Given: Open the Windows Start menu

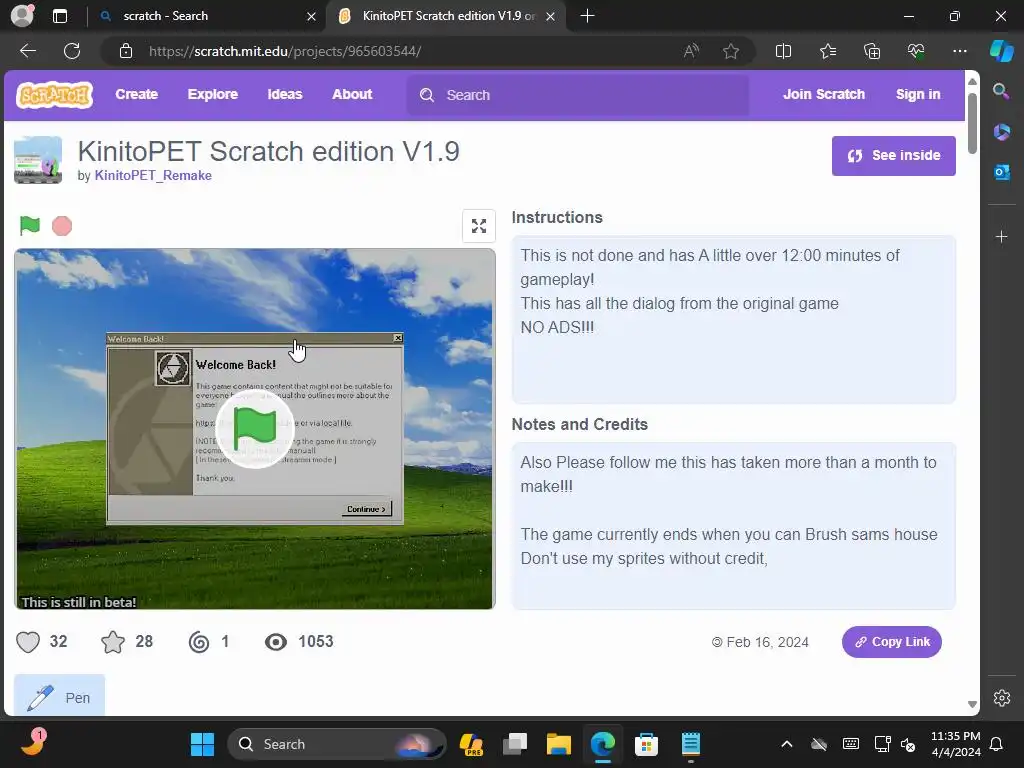Looking at the screenshot, I should point(202,744).
